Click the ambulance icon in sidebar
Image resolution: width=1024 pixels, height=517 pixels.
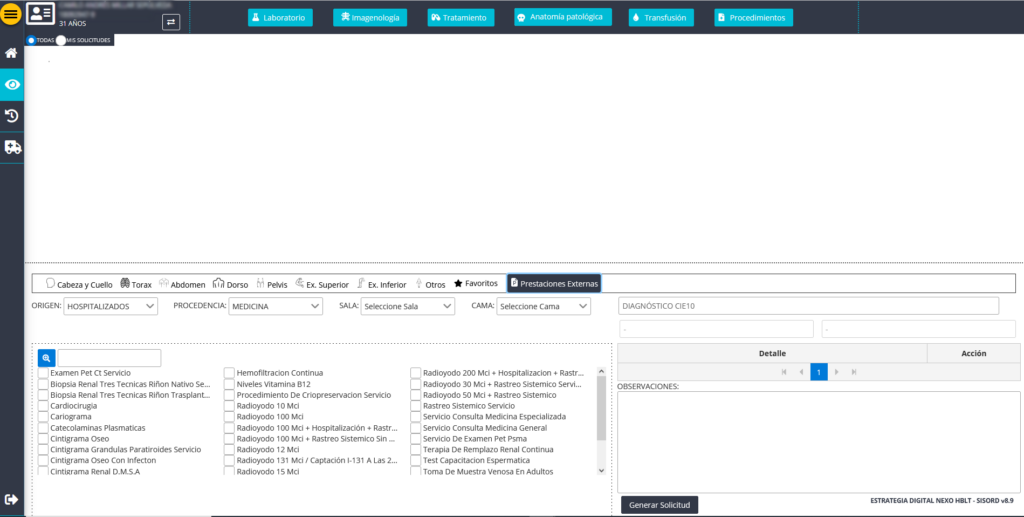(x=12, y=147)
